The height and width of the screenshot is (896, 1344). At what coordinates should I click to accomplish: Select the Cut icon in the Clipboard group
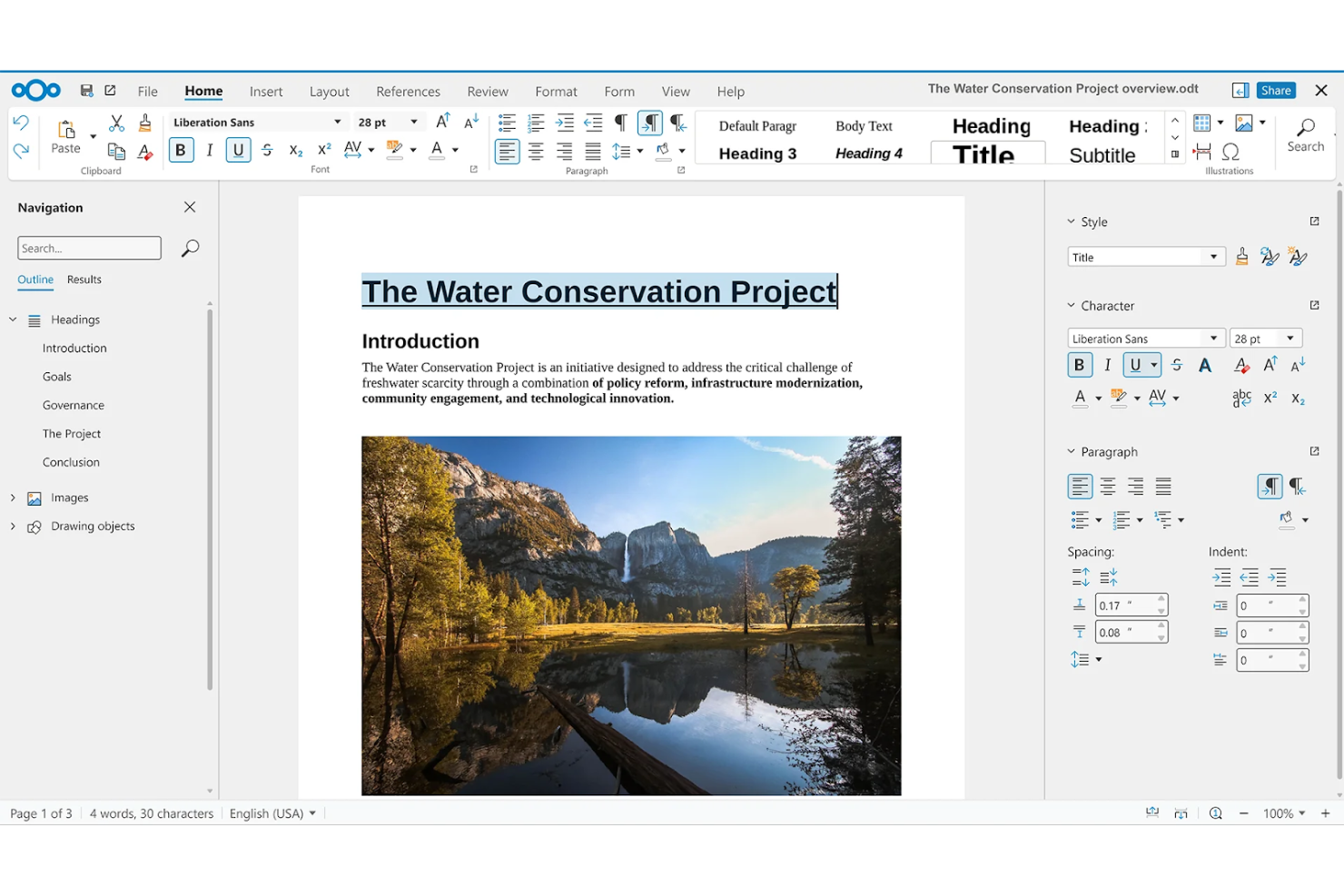tap(115, 121)
